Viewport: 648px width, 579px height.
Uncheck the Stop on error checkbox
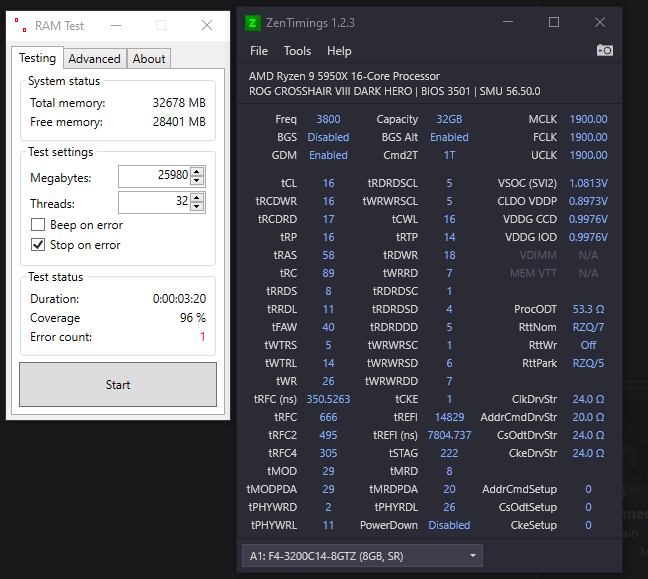point(38,245)
